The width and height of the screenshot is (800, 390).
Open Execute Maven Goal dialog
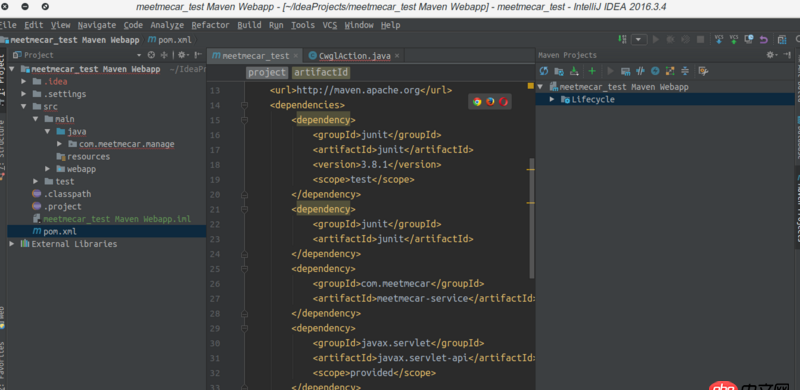click(x=625, y=71)
